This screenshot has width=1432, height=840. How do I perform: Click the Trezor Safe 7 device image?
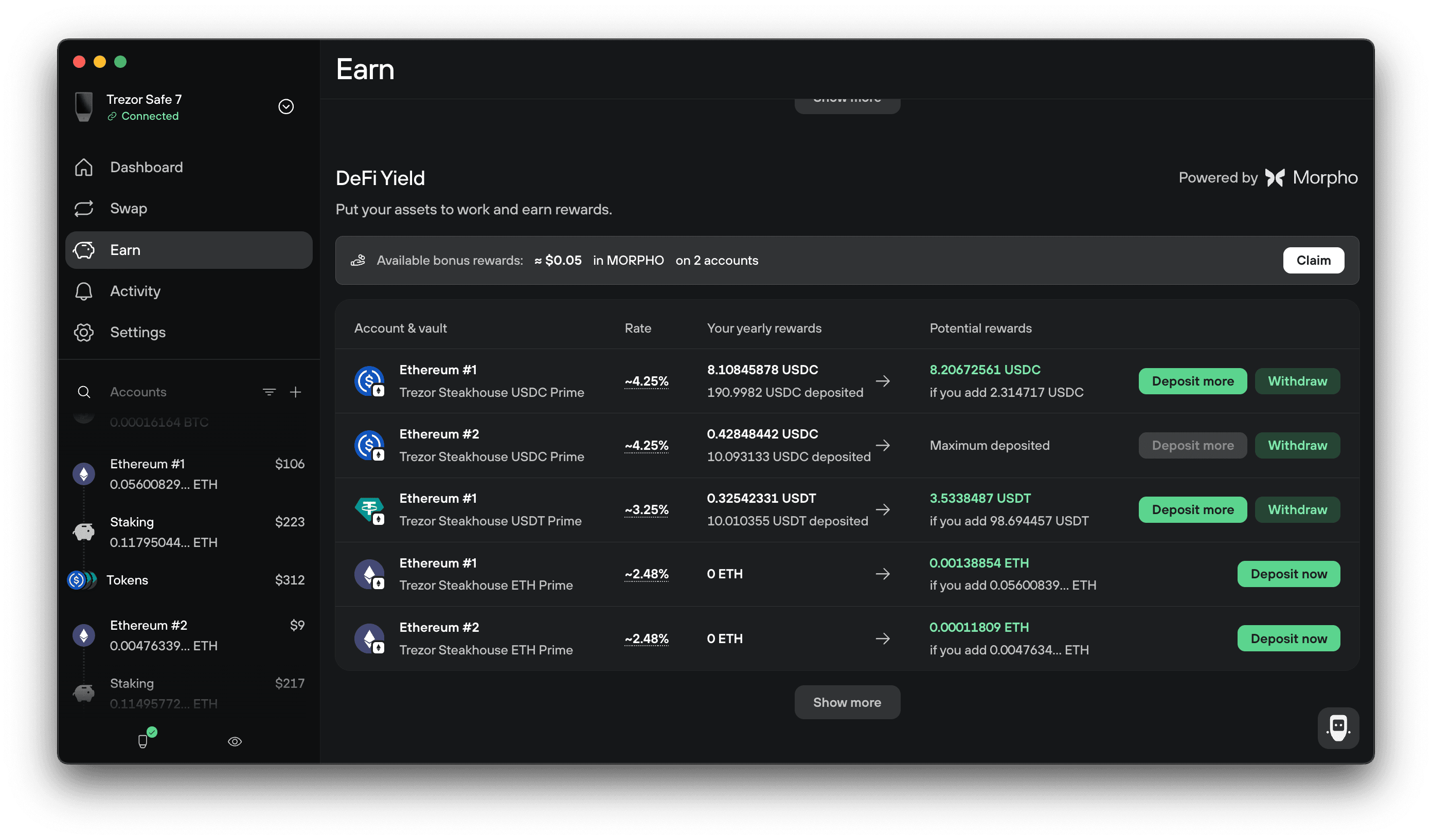click(x=84, y=107)
